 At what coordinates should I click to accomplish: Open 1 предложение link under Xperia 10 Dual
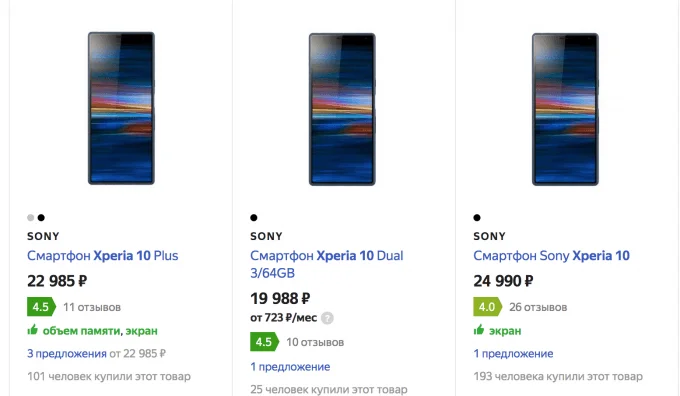point(290,367)
